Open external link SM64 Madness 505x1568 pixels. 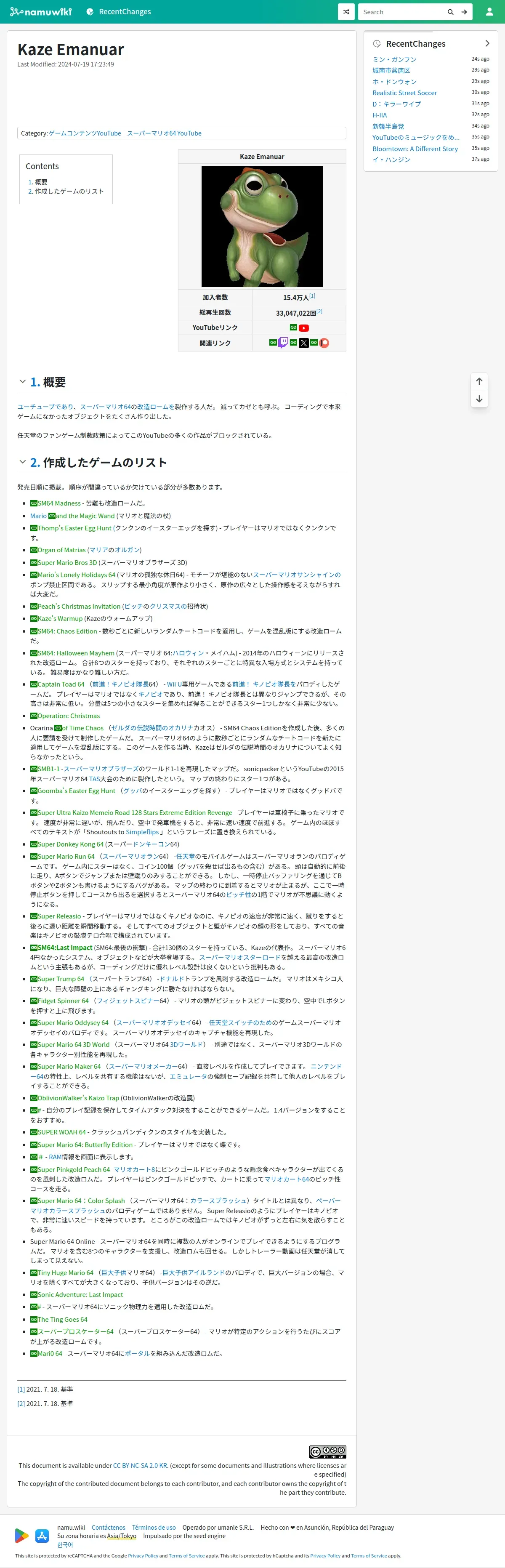[56, 503]
